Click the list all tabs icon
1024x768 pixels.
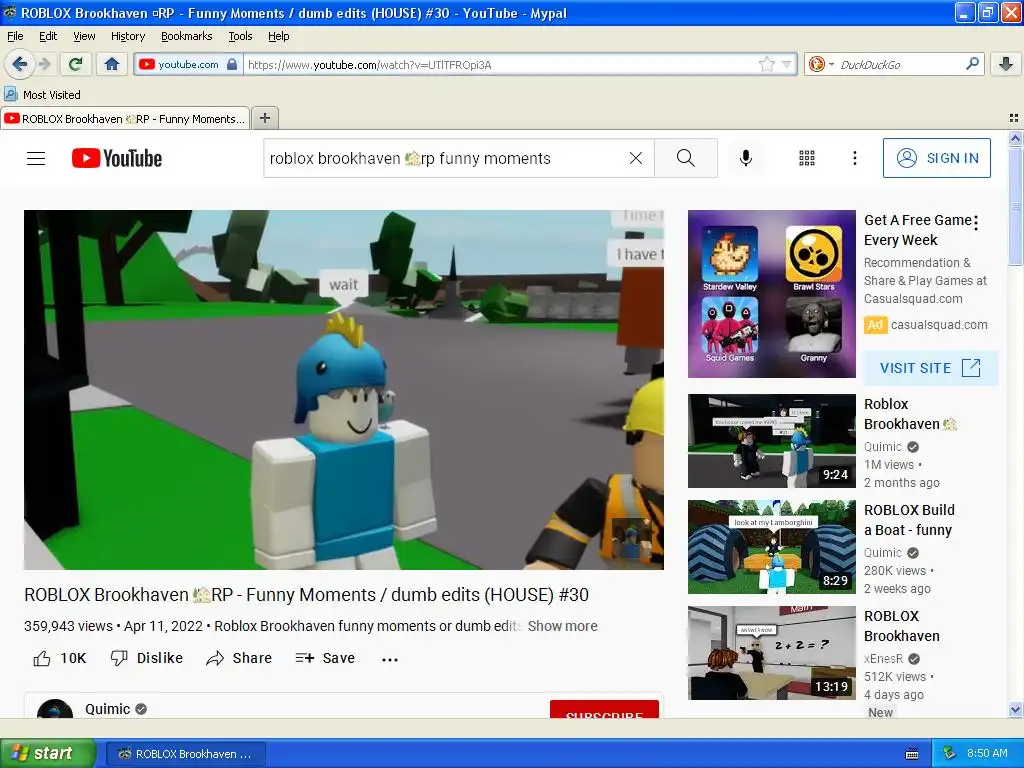1014,118
